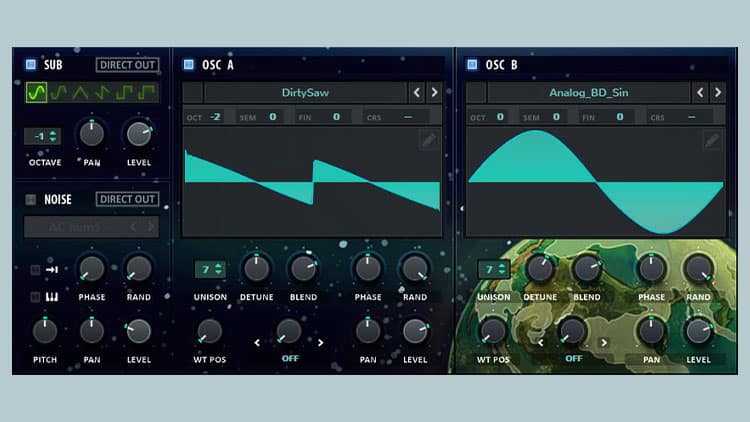Select next OSC B warp mode

(604, 343)
